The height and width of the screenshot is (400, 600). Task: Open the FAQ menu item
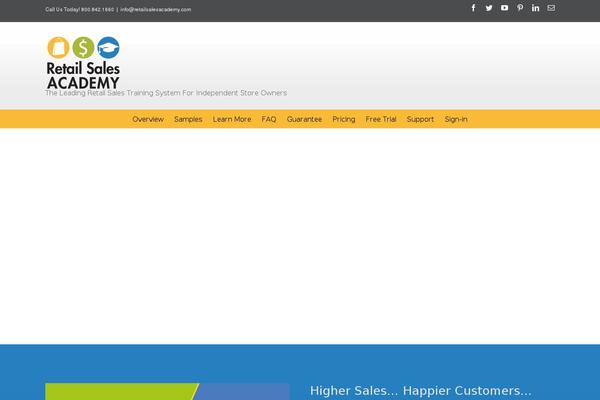(269, 119)
